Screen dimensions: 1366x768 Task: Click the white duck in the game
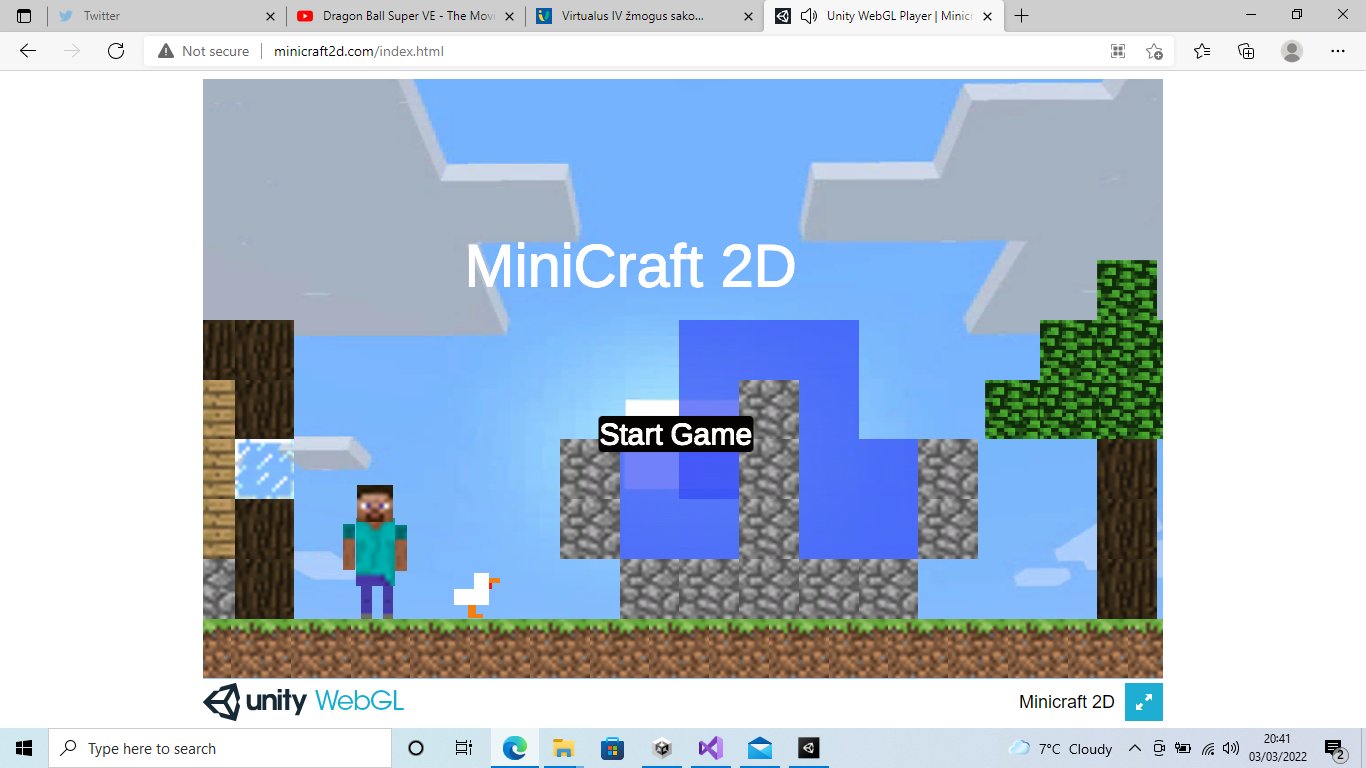pyautogui.click(x=476, y=596)
